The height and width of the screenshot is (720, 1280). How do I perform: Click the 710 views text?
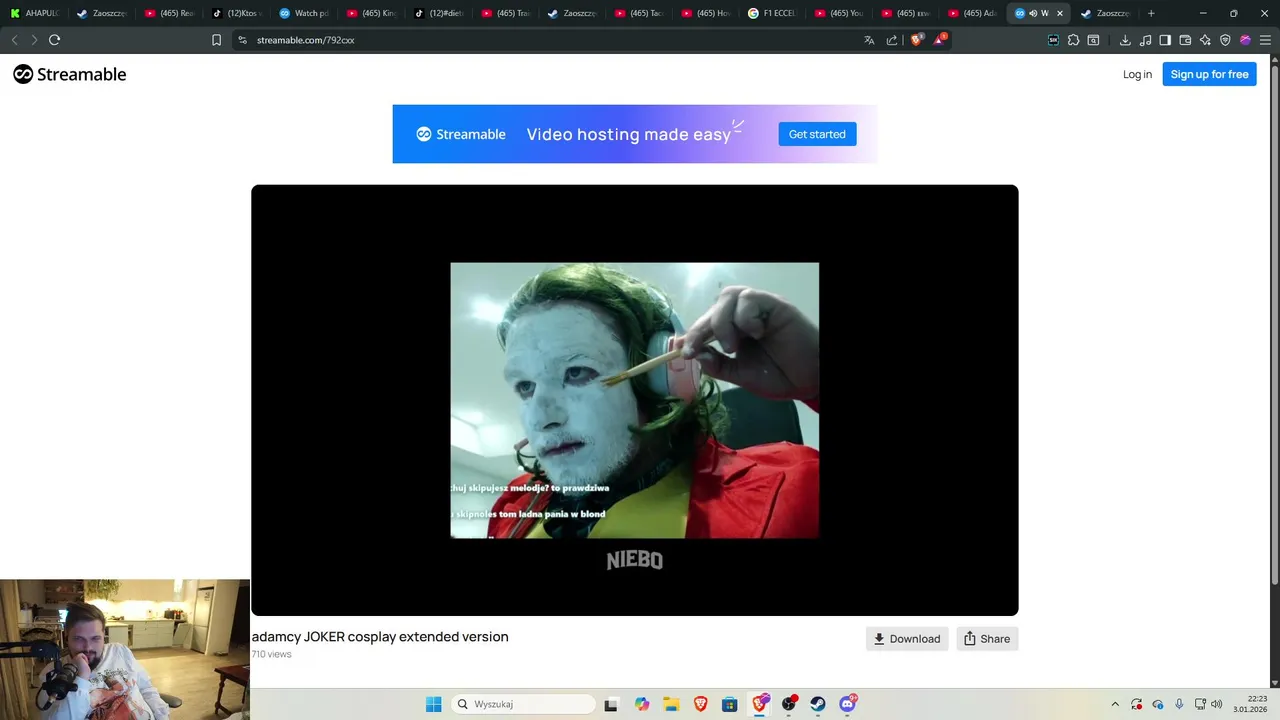(271, 654)
